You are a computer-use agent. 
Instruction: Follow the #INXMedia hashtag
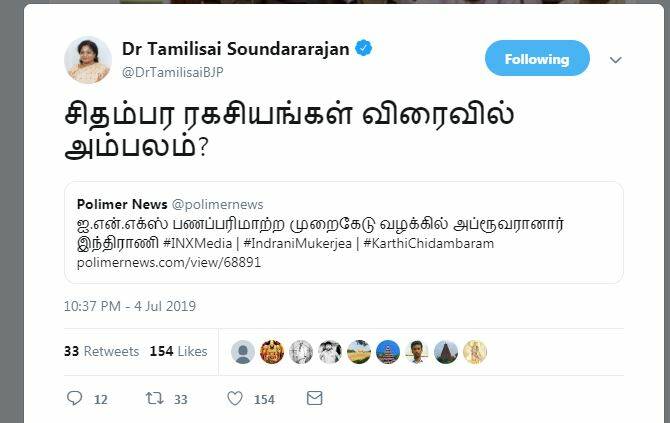[197, 244]
